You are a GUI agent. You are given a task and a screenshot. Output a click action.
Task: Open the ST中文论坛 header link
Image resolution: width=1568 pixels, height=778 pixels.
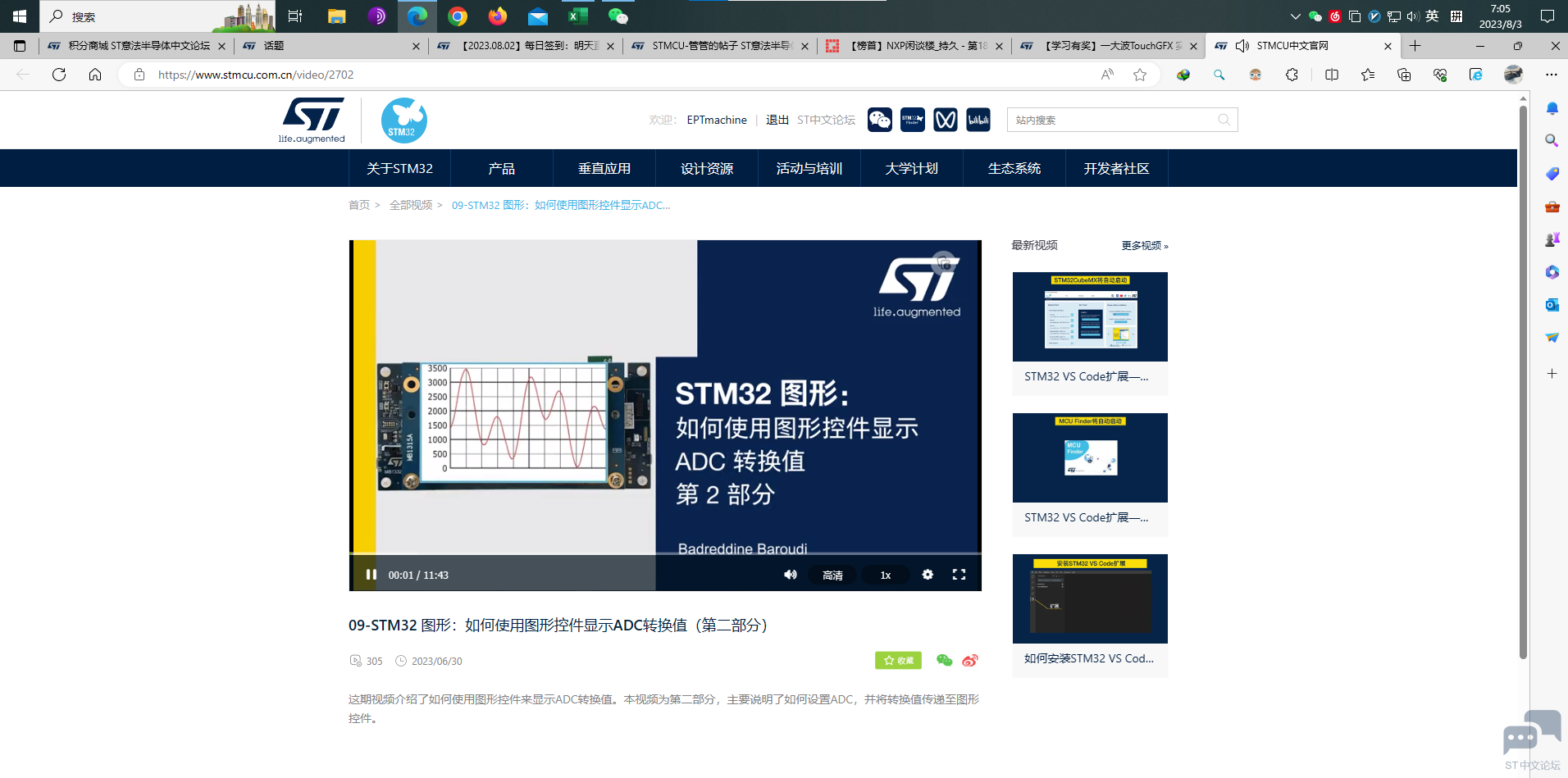[826, 120]
